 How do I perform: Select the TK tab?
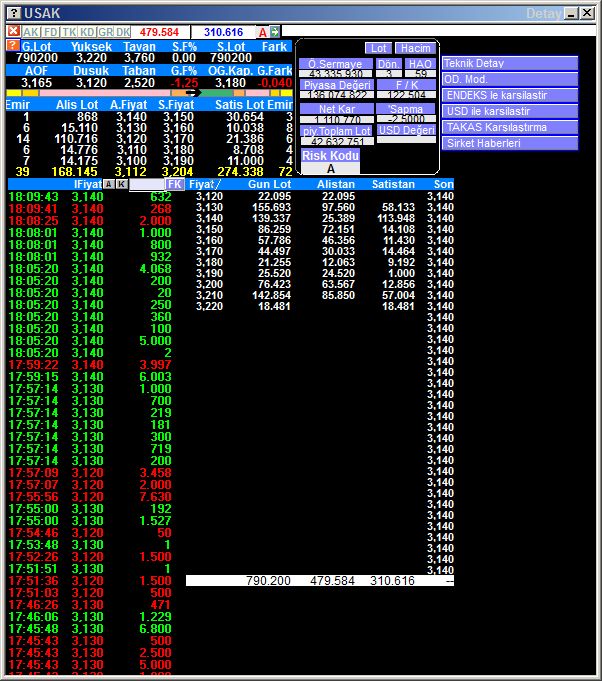pyautogui.click(x=69, y=32)
